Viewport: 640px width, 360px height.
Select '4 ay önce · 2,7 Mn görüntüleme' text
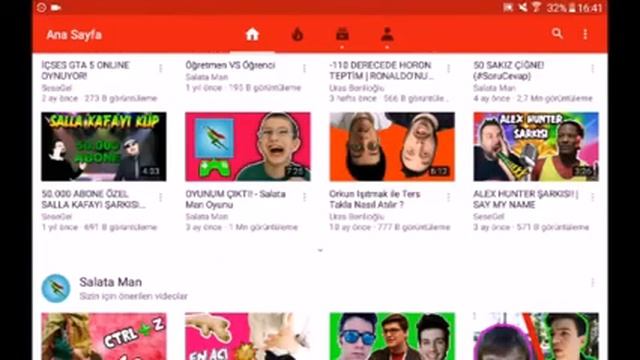point(533,98)
